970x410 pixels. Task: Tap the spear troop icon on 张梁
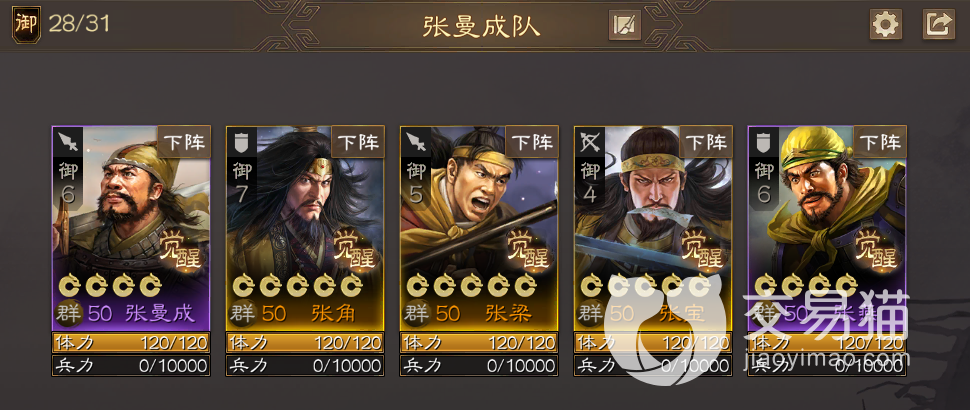[415, 143]
